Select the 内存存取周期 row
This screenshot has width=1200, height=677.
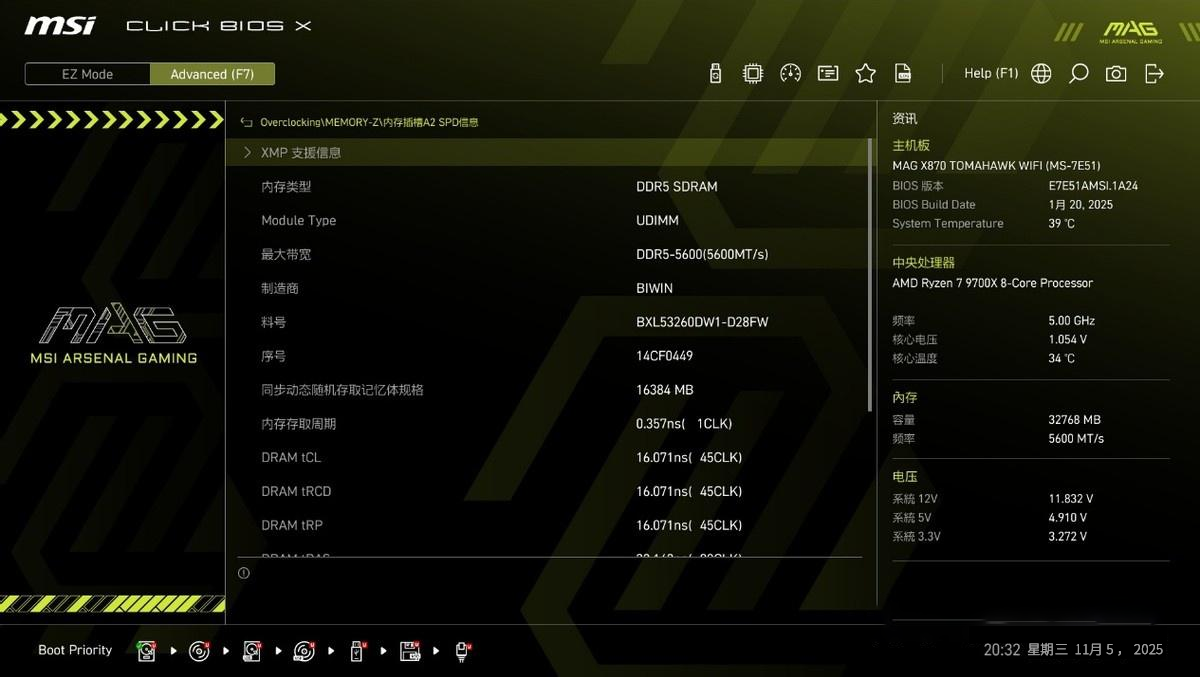(x=549, y=424)
